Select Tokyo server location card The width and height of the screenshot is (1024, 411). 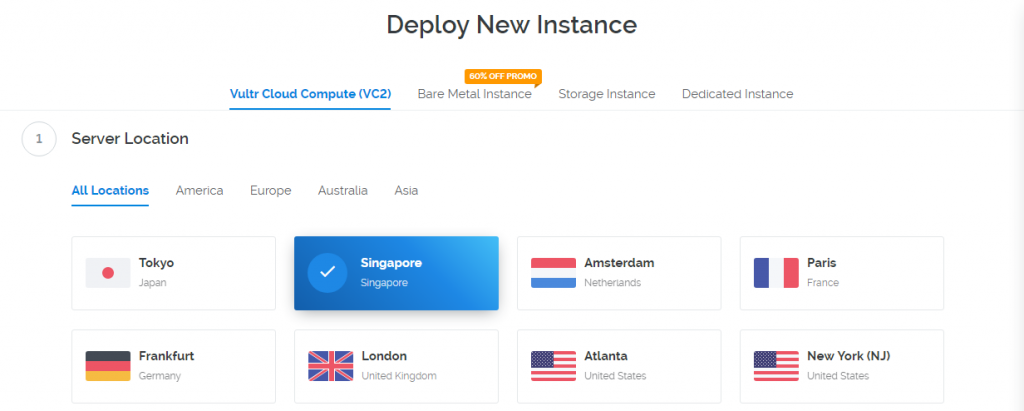coord(174,273)
